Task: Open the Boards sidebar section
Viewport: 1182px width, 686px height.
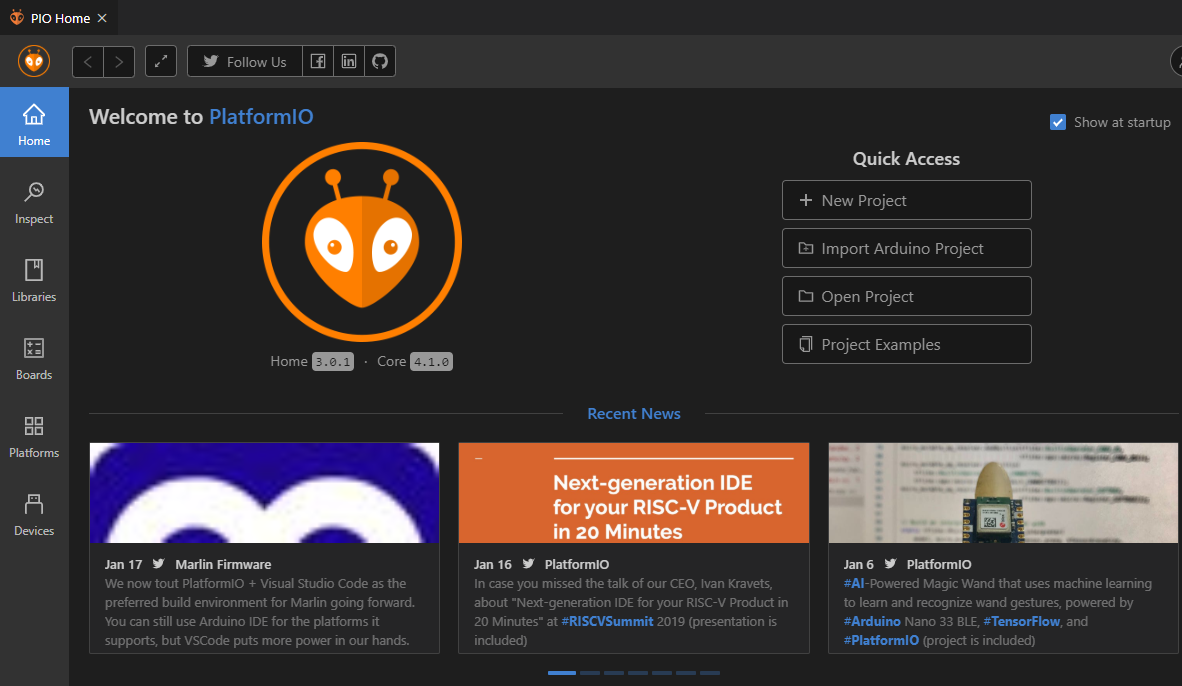Action: coord(34,359)
